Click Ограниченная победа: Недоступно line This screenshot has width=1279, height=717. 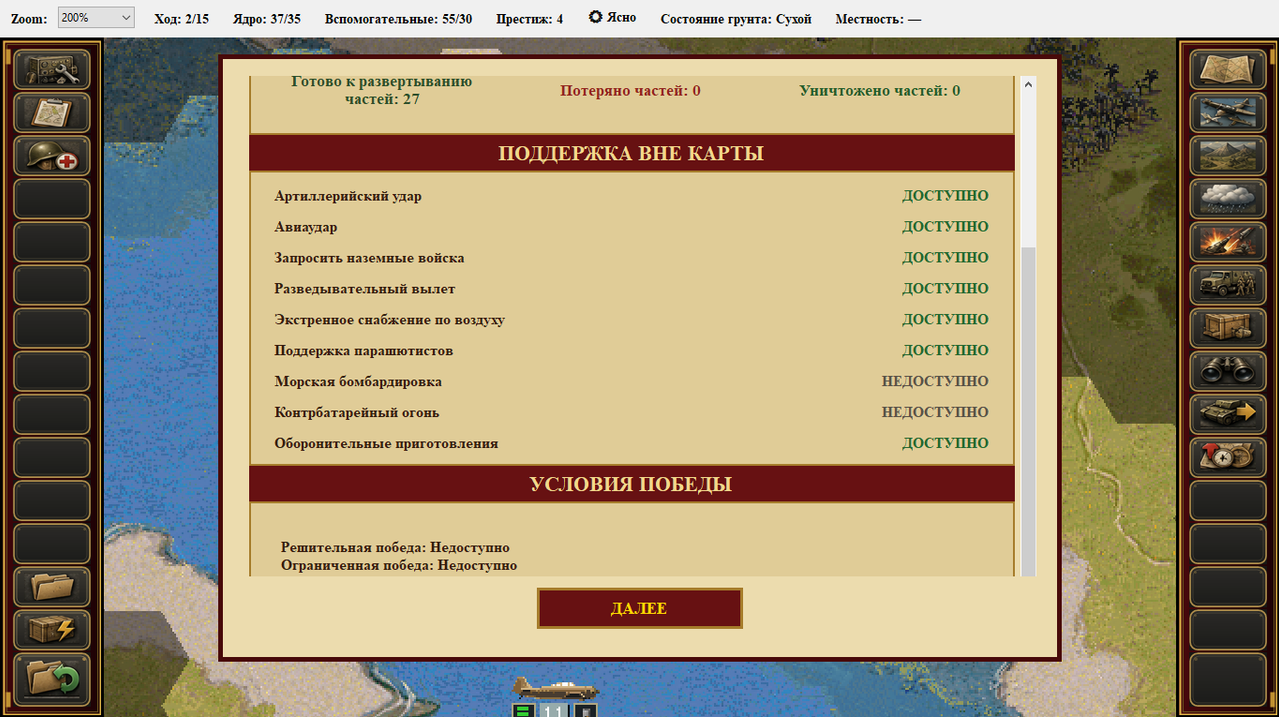tap(399, 566)
